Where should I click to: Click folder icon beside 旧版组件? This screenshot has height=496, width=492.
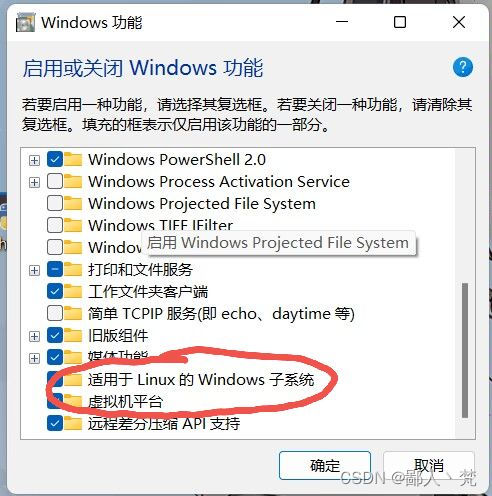point(73,335)
